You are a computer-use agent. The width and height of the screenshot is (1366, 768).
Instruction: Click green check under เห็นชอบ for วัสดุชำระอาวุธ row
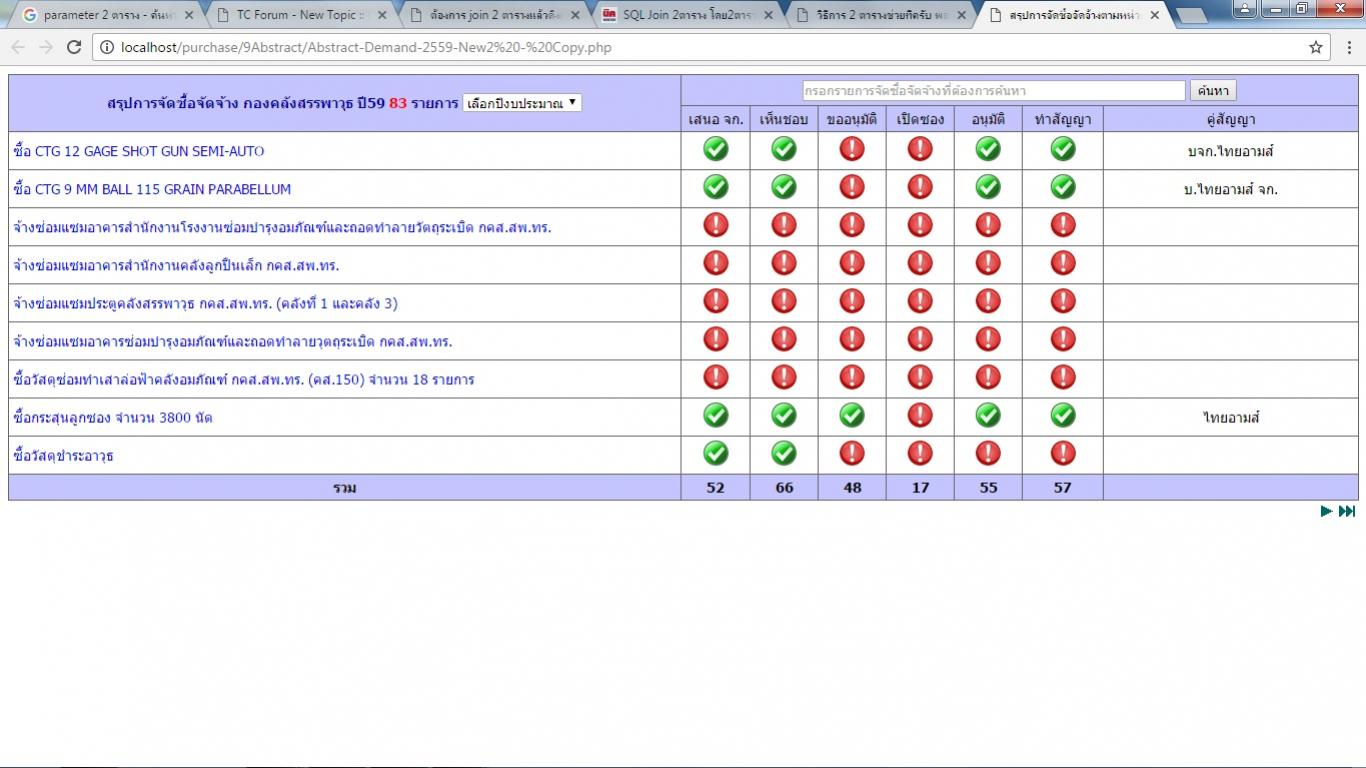784,453
